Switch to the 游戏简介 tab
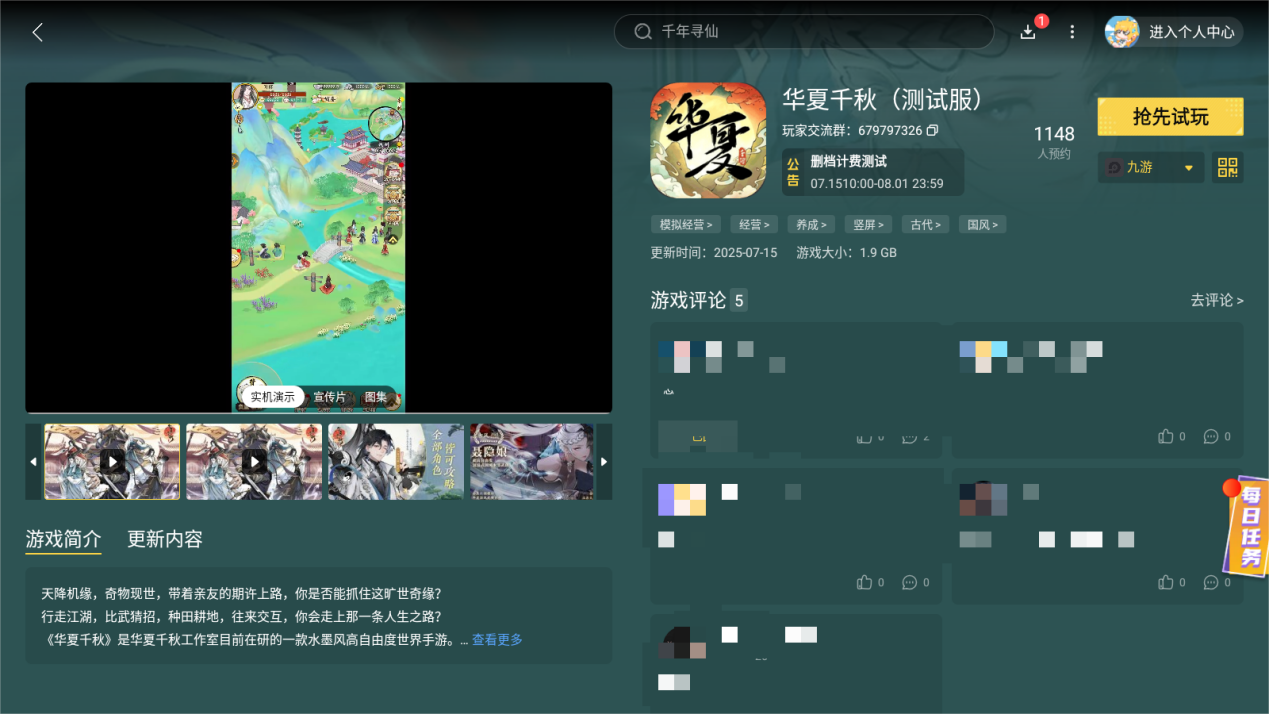Image resolution: width=1269 pixels, height=714 pixels. [63, 539]
